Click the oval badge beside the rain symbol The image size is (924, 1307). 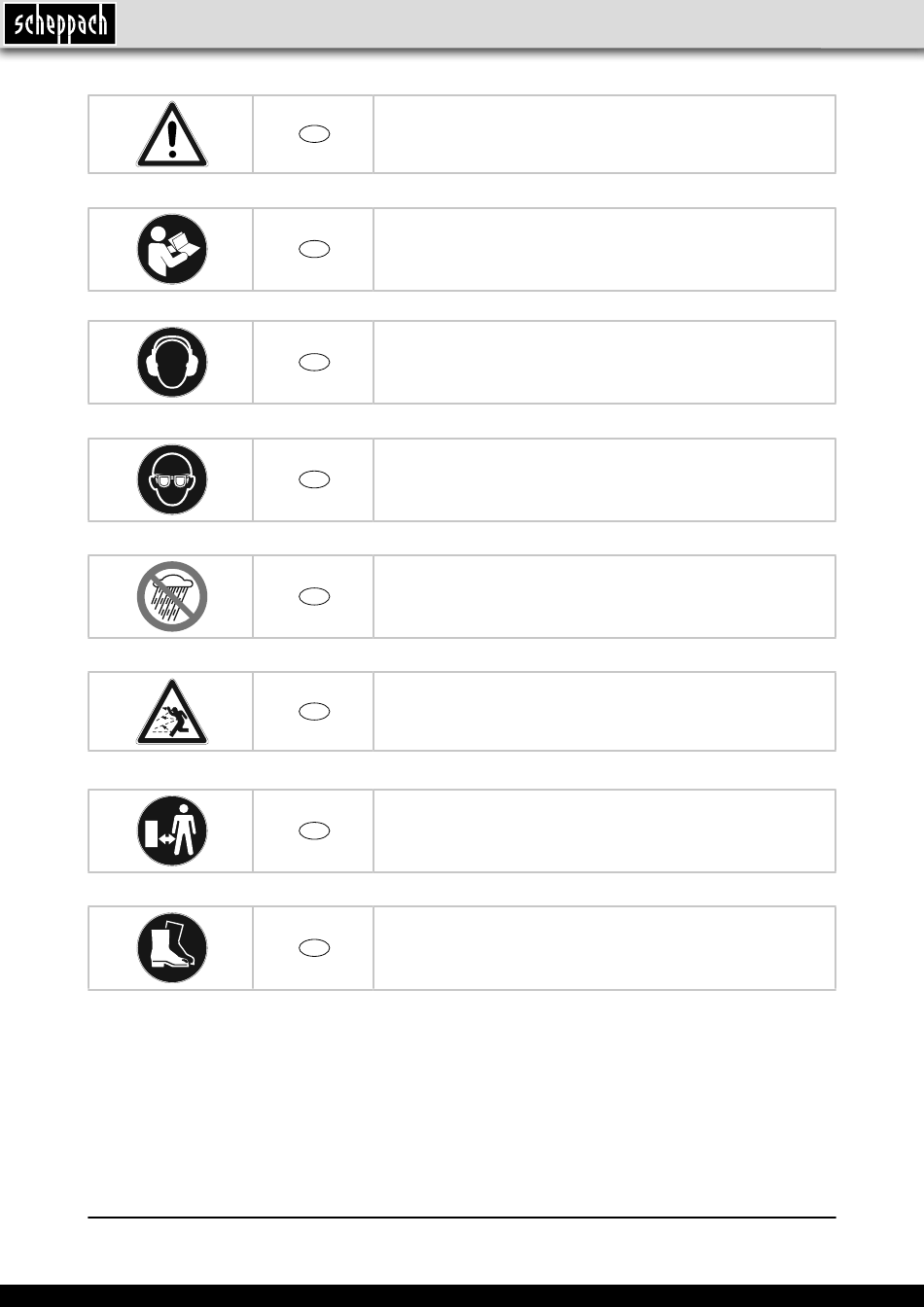tap(314, 596)
